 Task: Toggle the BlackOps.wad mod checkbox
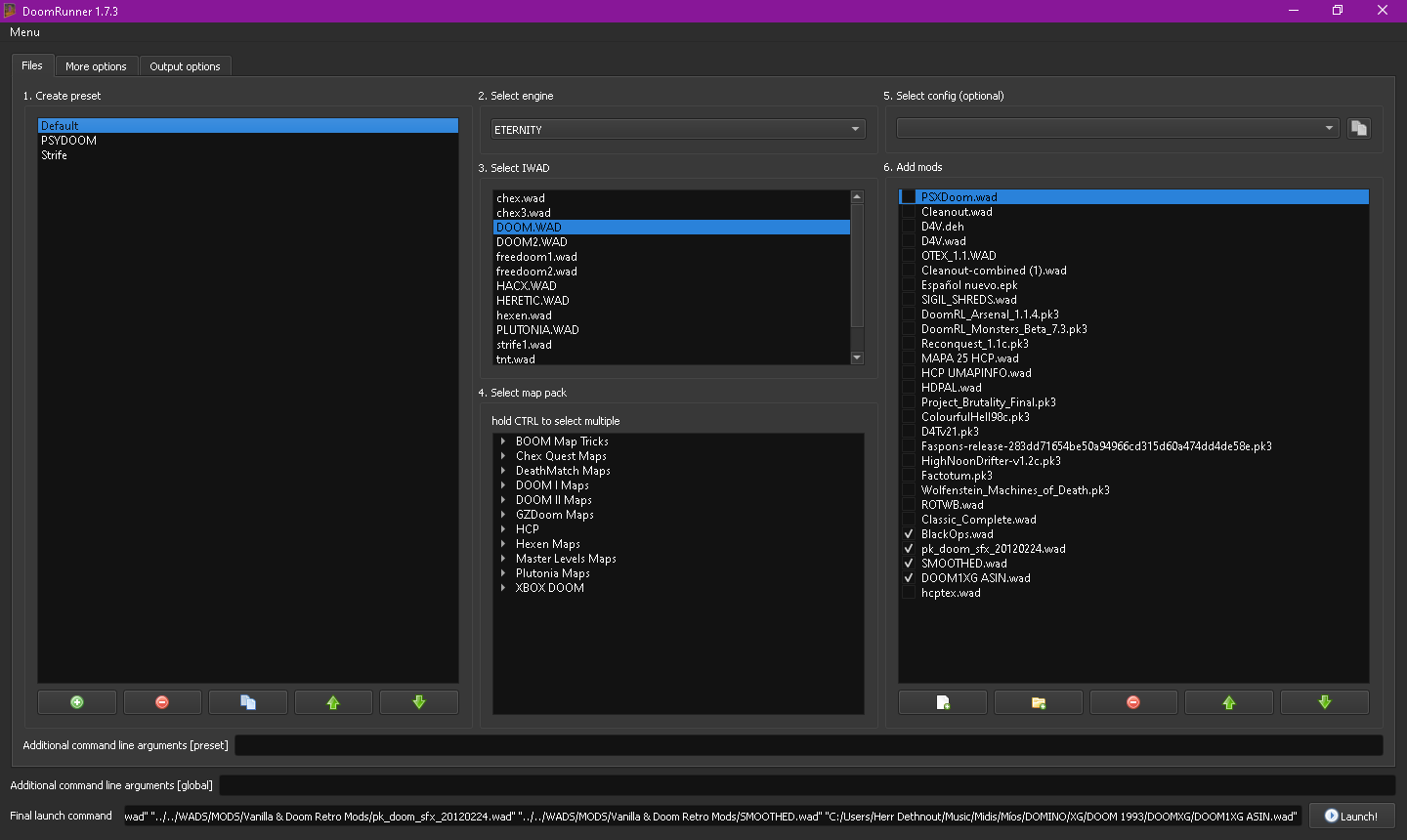point(909,534)
